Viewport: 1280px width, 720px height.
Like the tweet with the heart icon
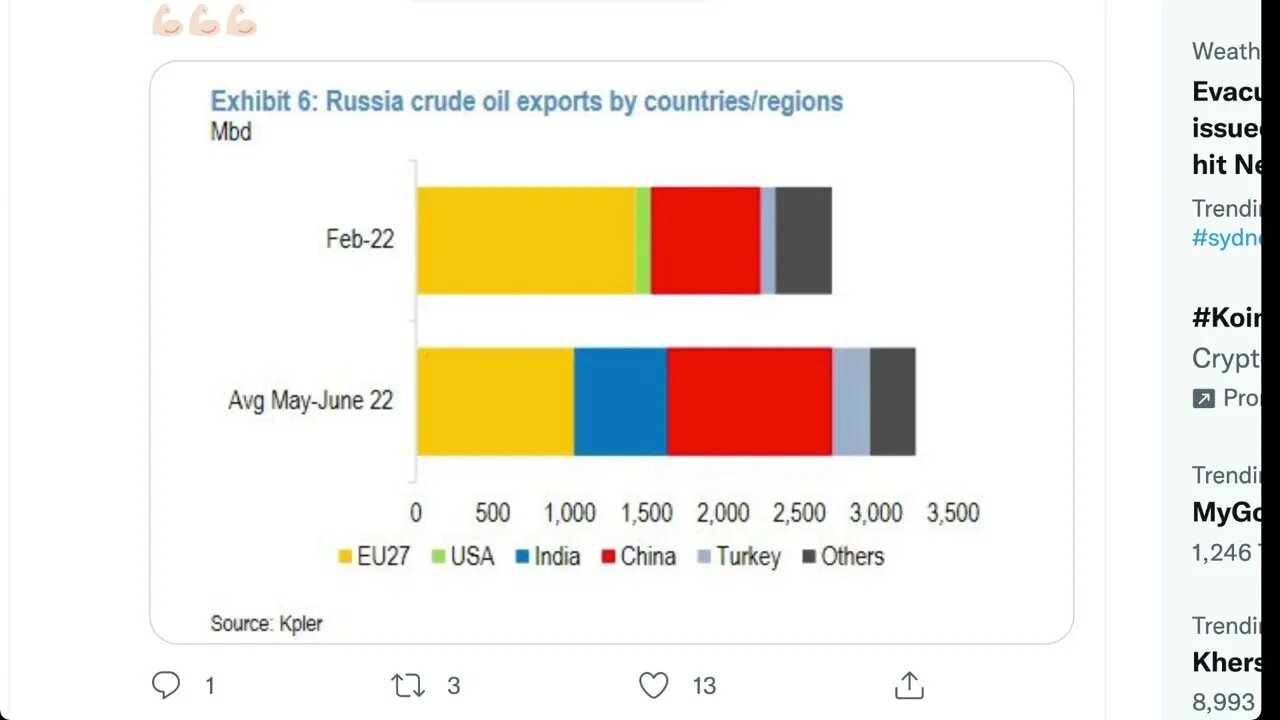pyautogui.click(x=653, y=685)
